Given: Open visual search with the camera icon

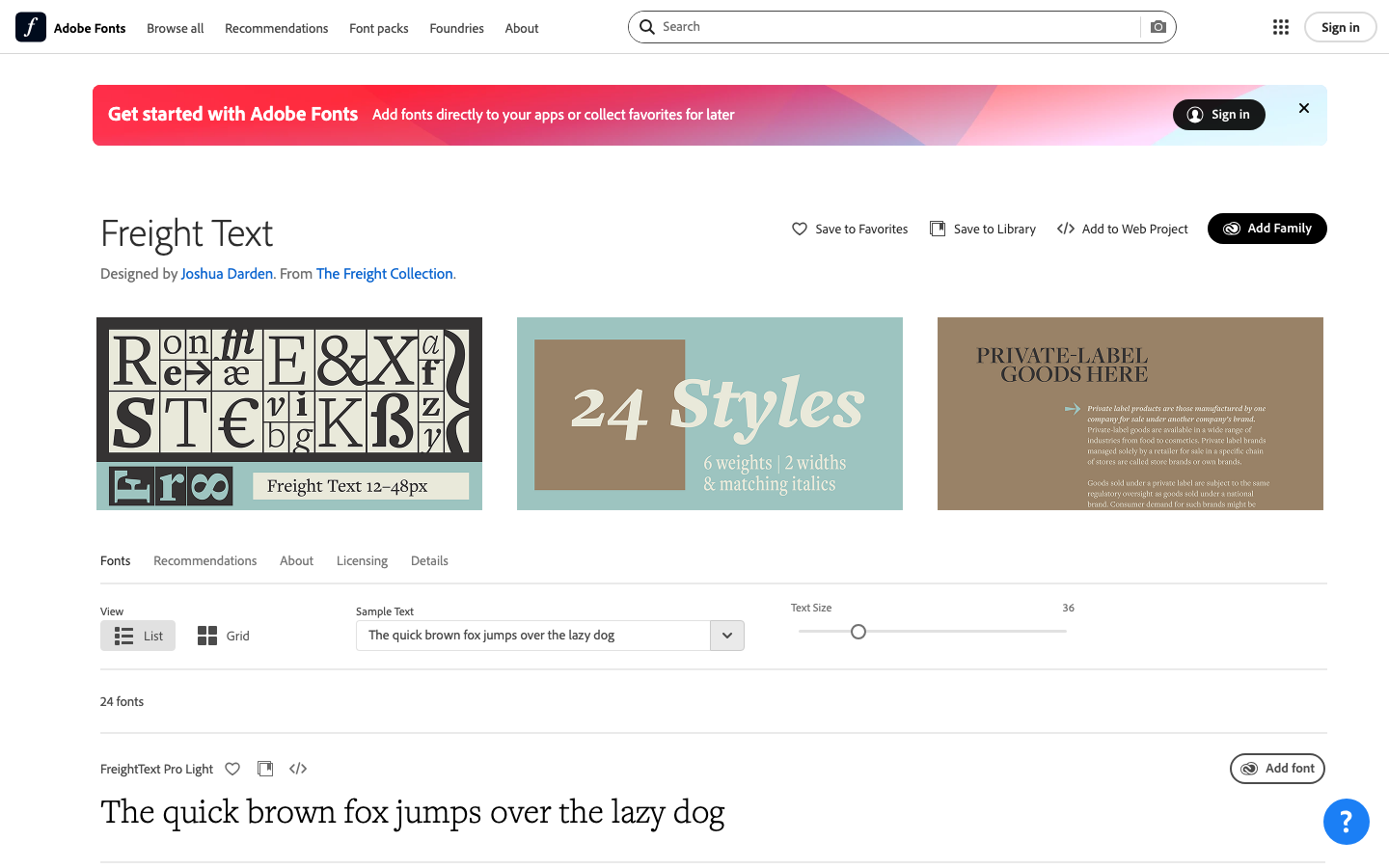Looking at the screenshot, I should 1157,26.
